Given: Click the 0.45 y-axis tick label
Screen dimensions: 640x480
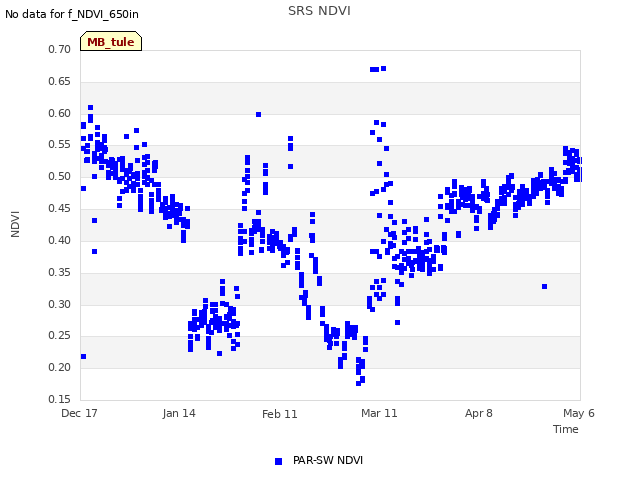Looking at the screenshot, I should point(60,208).
